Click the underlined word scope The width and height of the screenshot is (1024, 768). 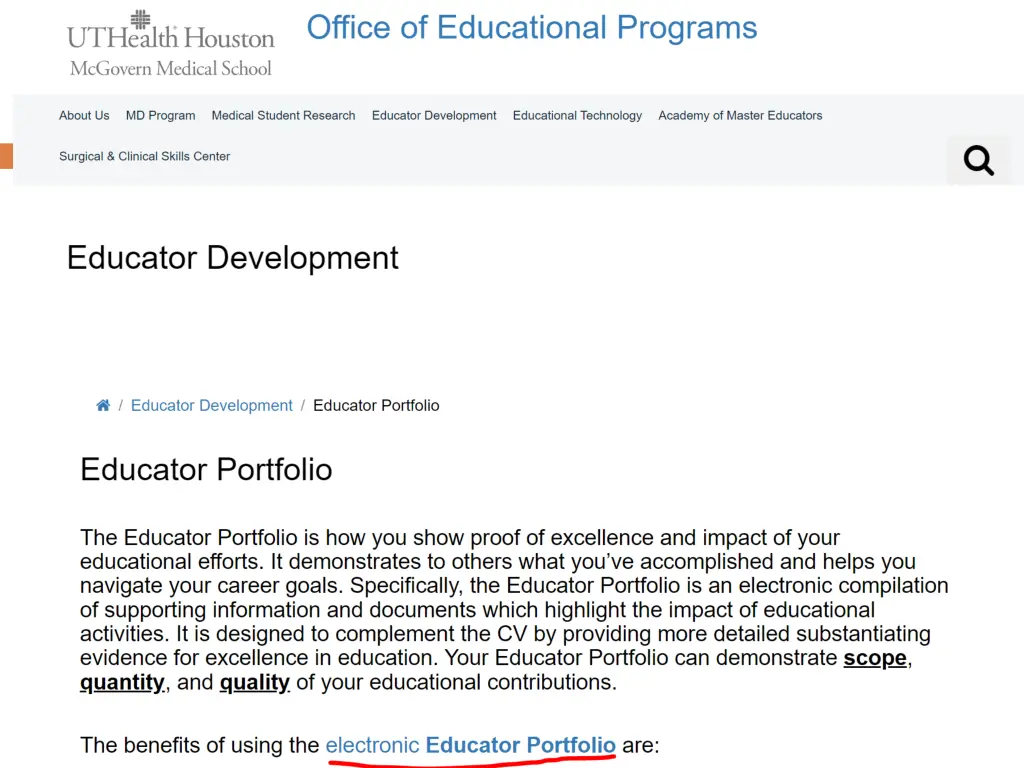tap(874, 658)
